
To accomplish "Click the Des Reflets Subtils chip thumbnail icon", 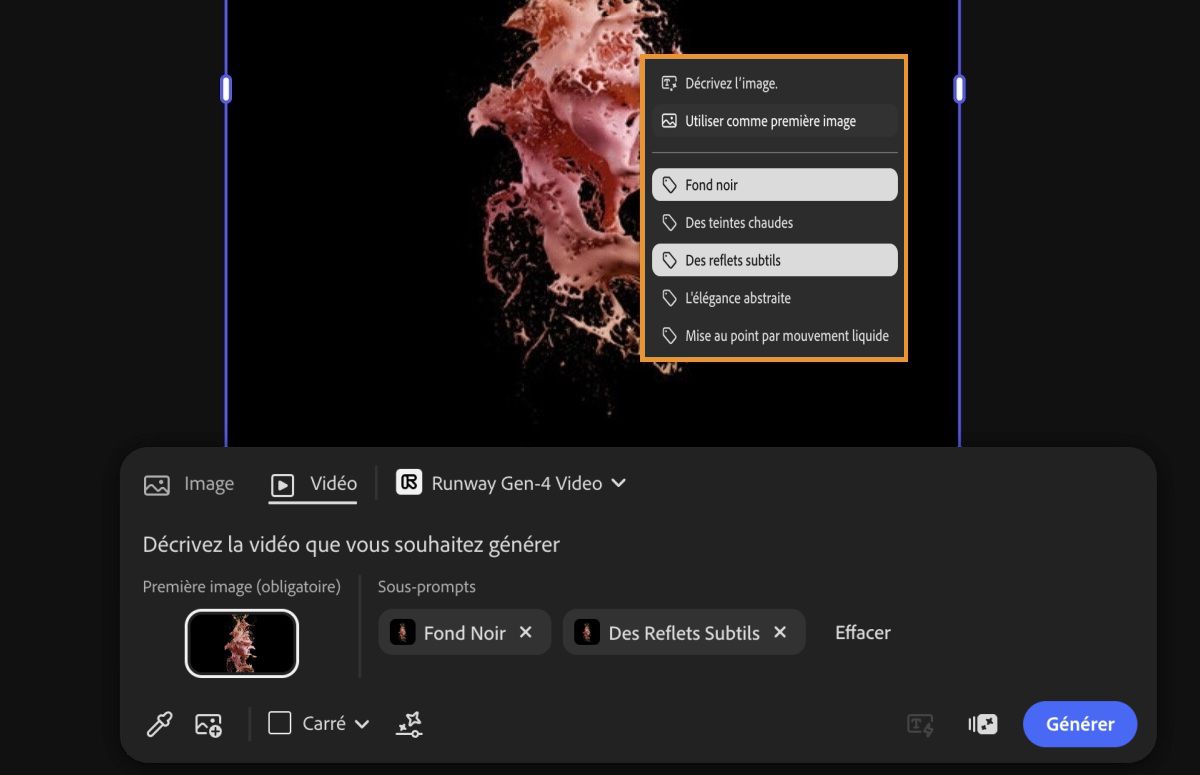I will click(x=587, y=632).
